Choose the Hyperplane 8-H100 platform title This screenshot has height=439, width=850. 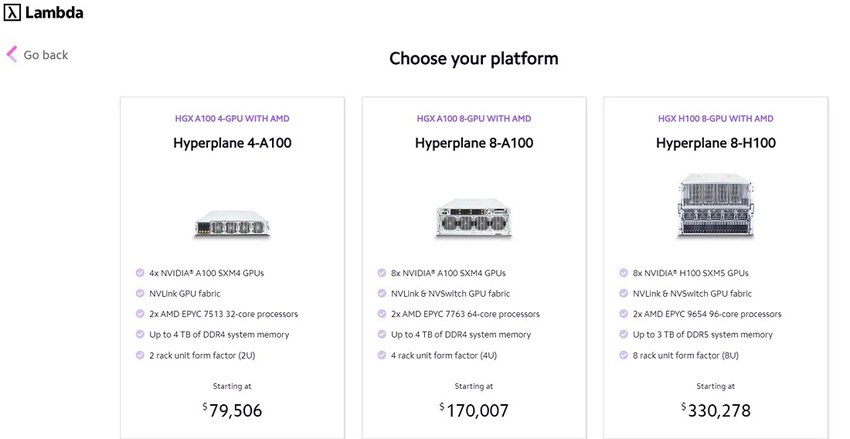tap(716, 143)
